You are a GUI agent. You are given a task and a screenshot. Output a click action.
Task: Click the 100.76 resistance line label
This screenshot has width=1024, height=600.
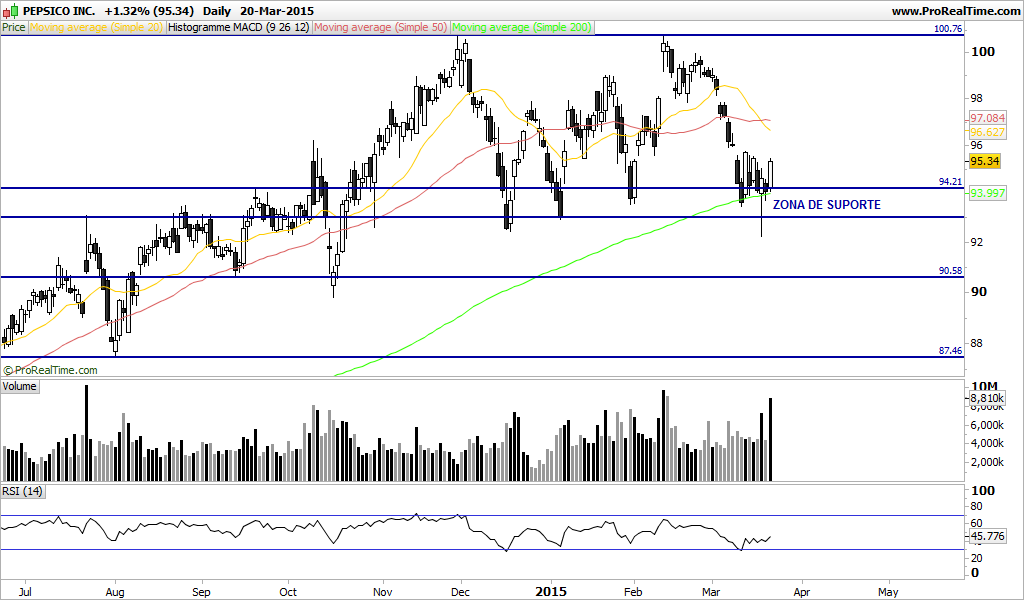(x=948, y=29)
